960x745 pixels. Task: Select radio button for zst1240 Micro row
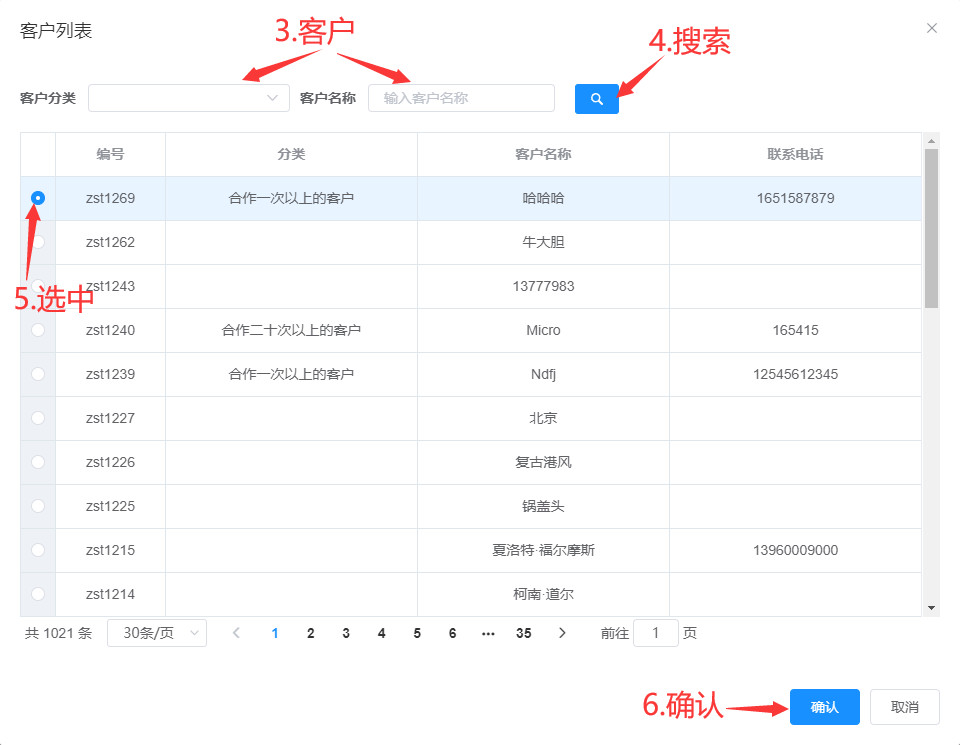(x=38, y=330)
